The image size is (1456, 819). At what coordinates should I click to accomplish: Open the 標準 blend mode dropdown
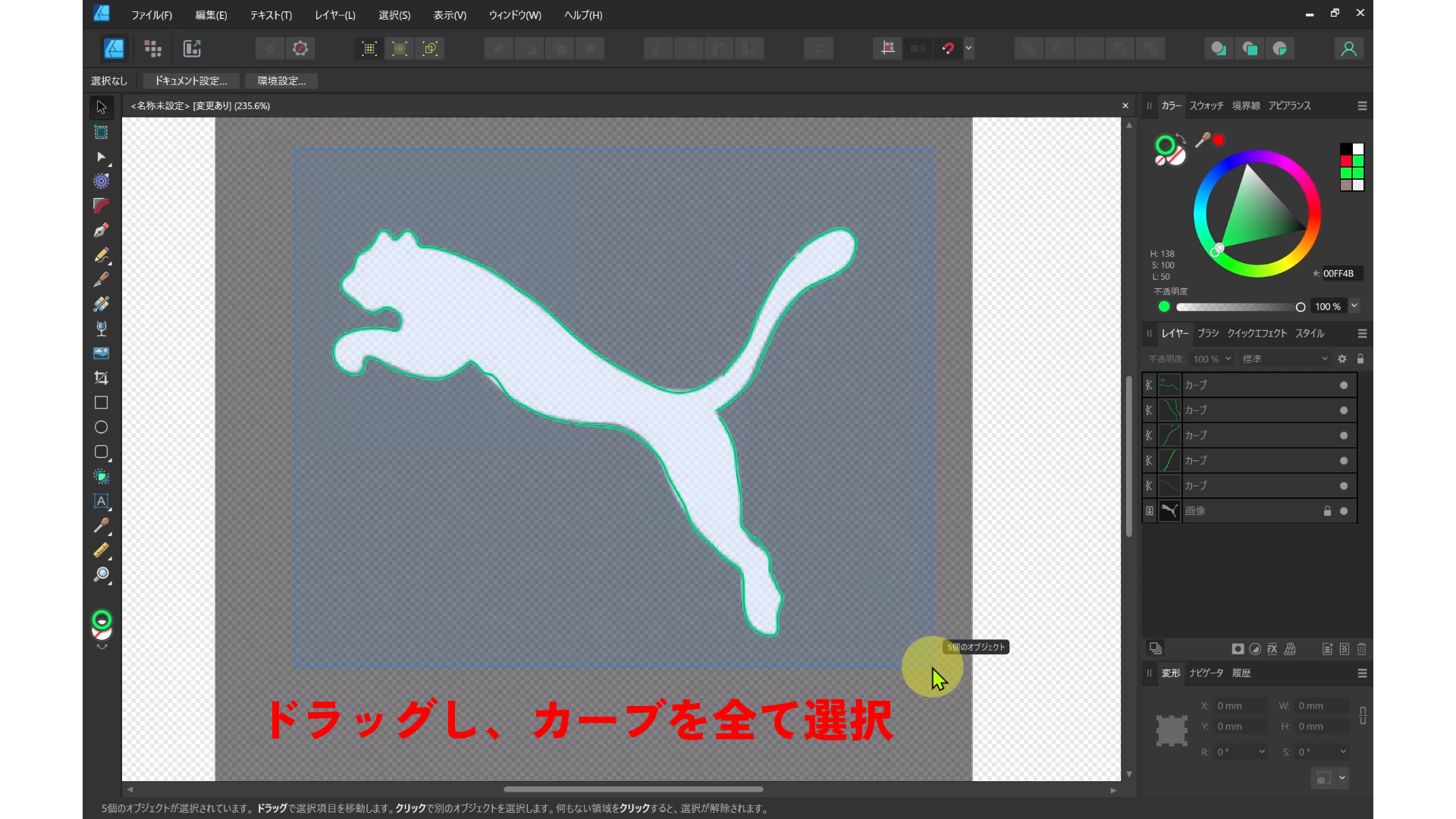(x=1285, y=359)
